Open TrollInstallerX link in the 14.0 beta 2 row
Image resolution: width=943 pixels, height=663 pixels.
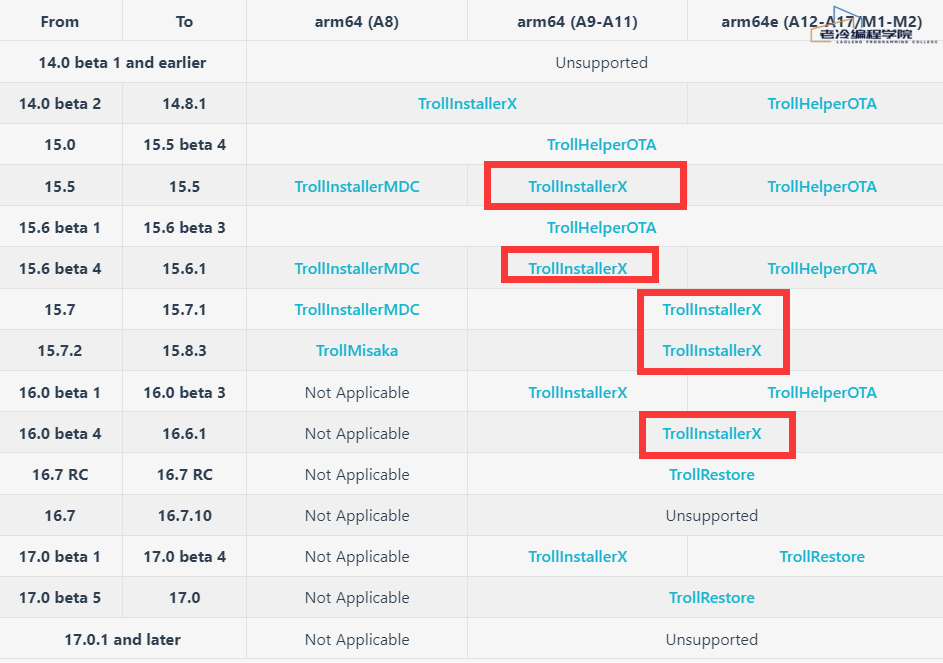click(467, 103)
